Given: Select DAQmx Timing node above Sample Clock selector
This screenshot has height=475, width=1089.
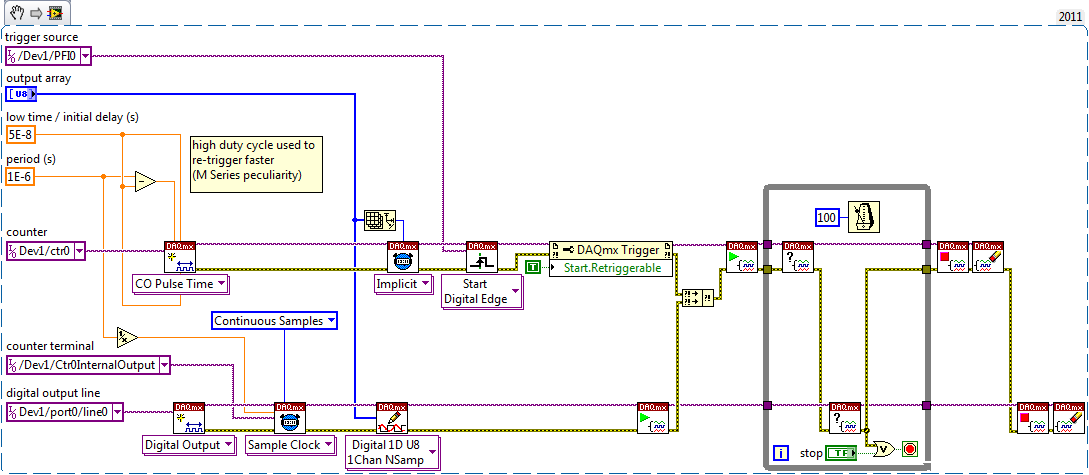Looking at the screenshot, I should tap(288, 417).
